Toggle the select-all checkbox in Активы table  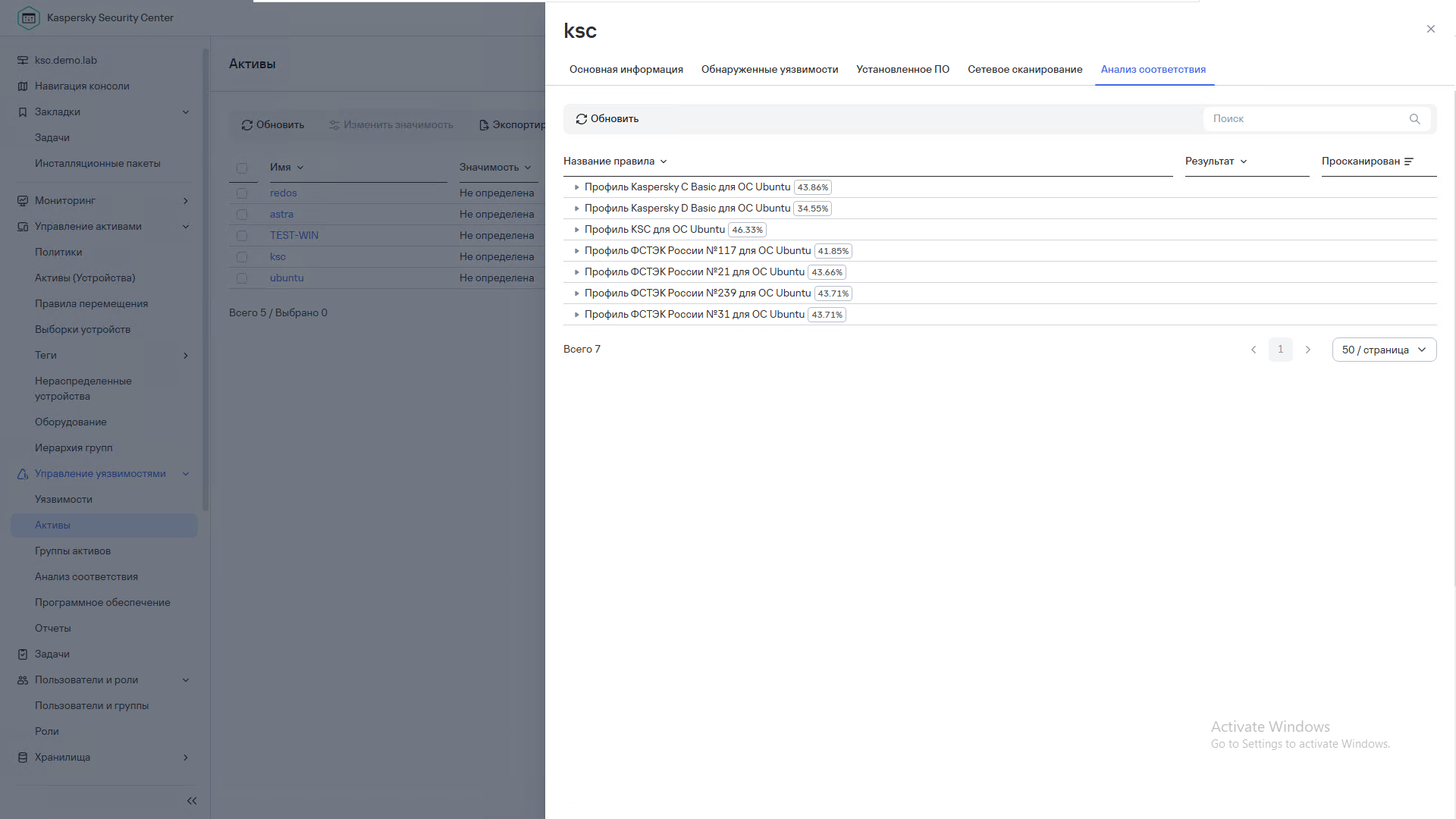(242, 168)
